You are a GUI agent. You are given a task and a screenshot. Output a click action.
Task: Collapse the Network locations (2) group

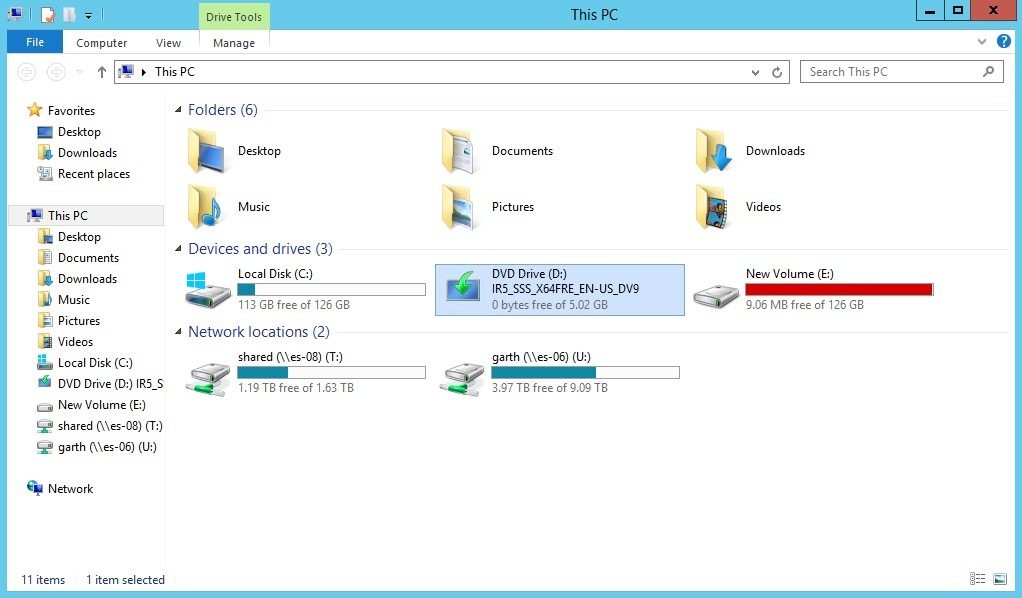coord(178,331)
